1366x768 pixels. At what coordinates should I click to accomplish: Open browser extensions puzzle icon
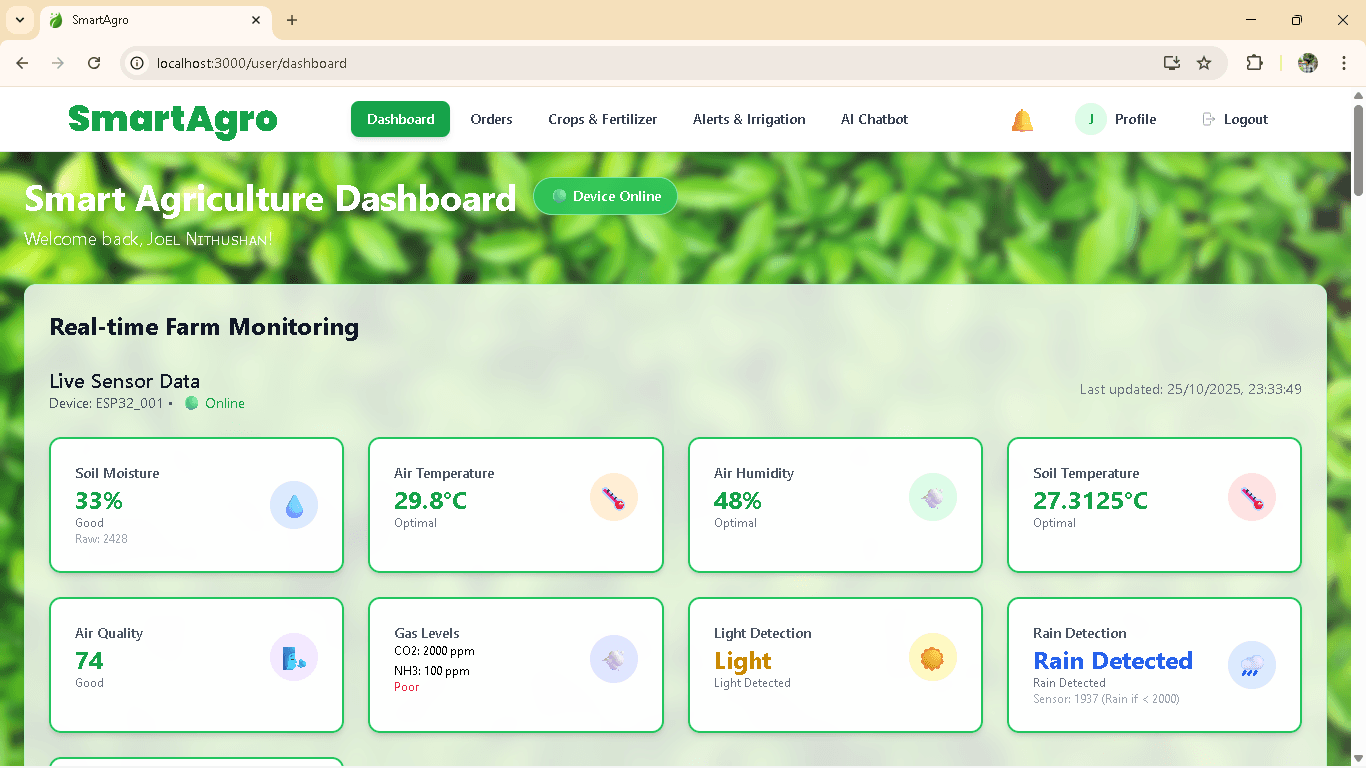click(x=1254, y=62)
